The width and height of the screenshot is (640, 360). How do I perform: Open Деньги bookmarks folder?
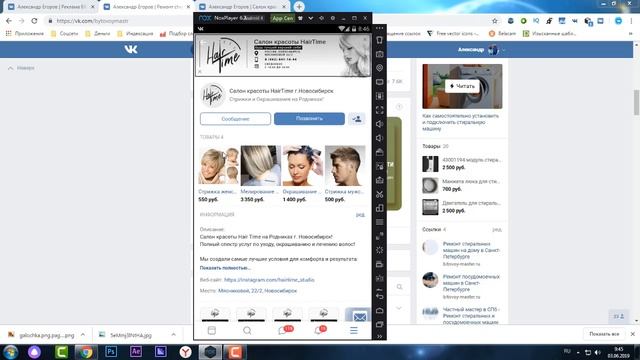coord(98,33)
